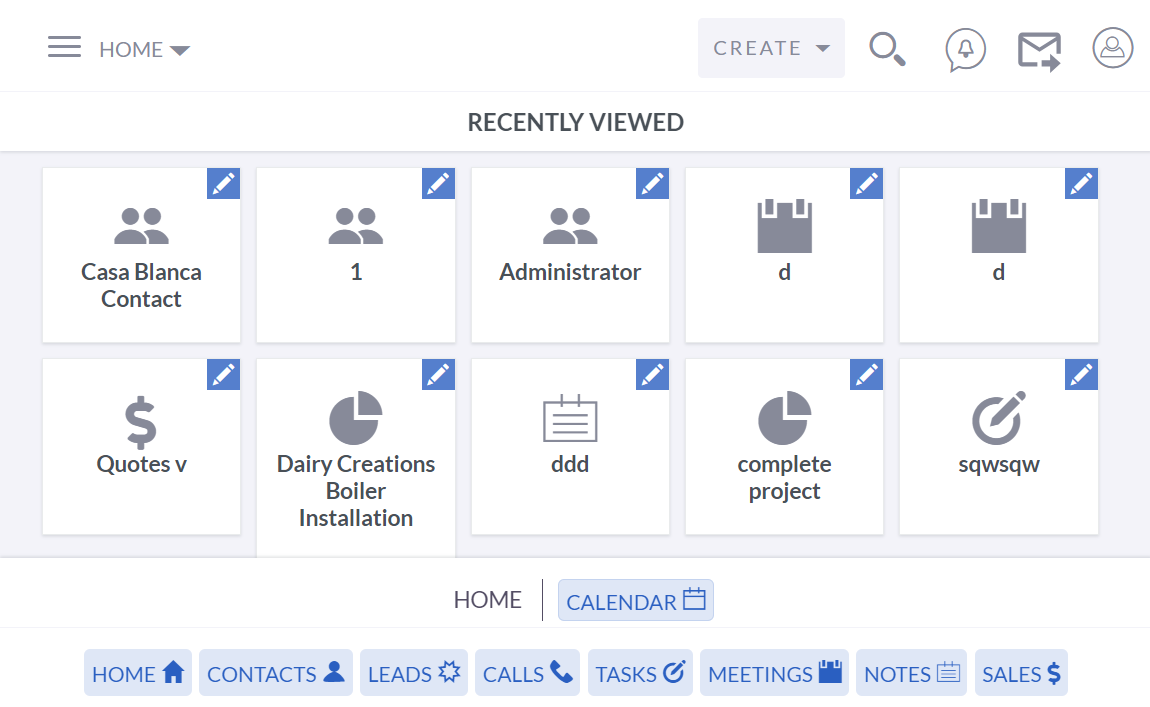This screenshot has height=707, width=1150.
Task: Switch to the CALENDAR tab
Action: point(635,601)
